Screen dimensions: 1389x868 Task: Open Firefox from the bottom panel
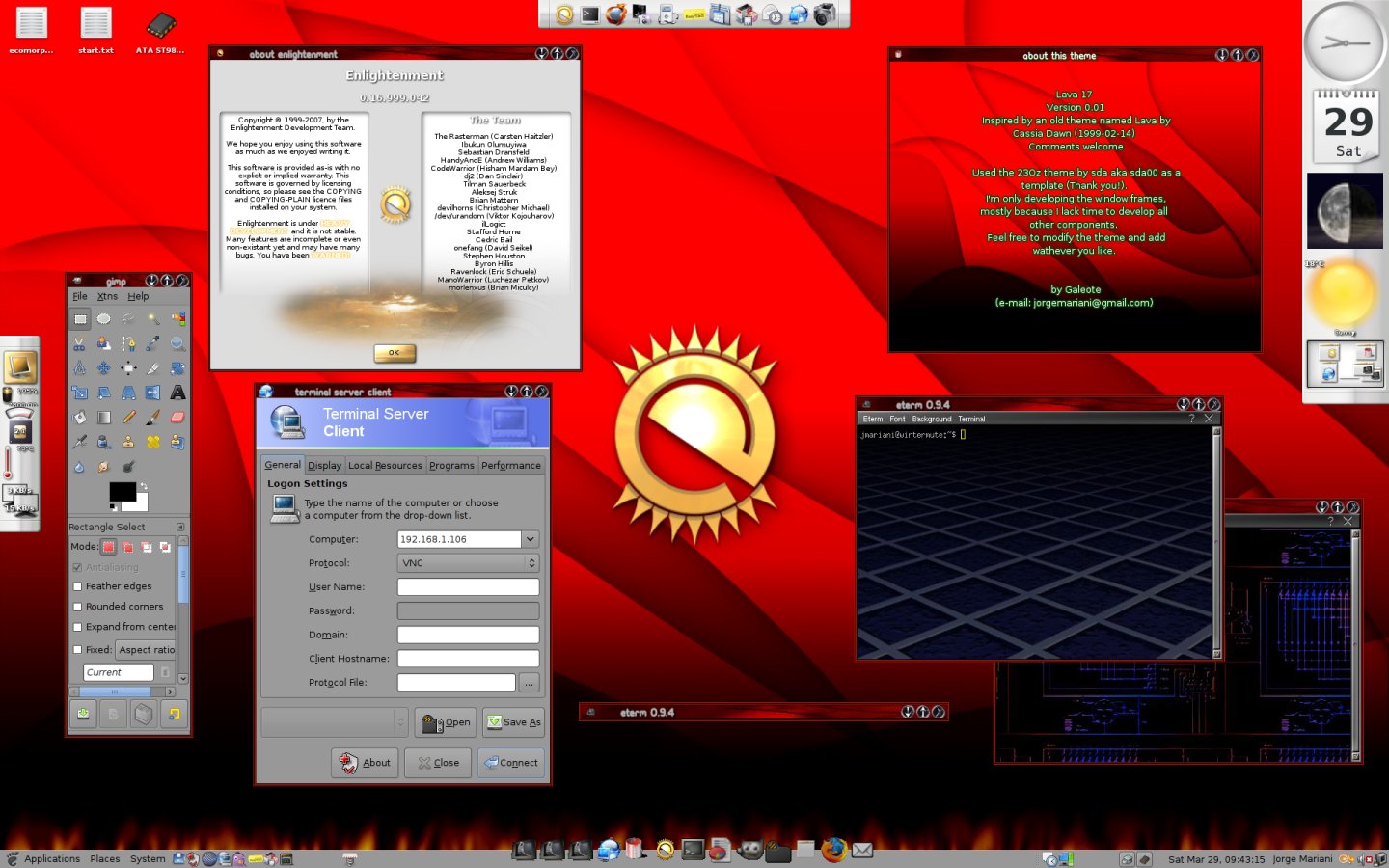(834, 850)
